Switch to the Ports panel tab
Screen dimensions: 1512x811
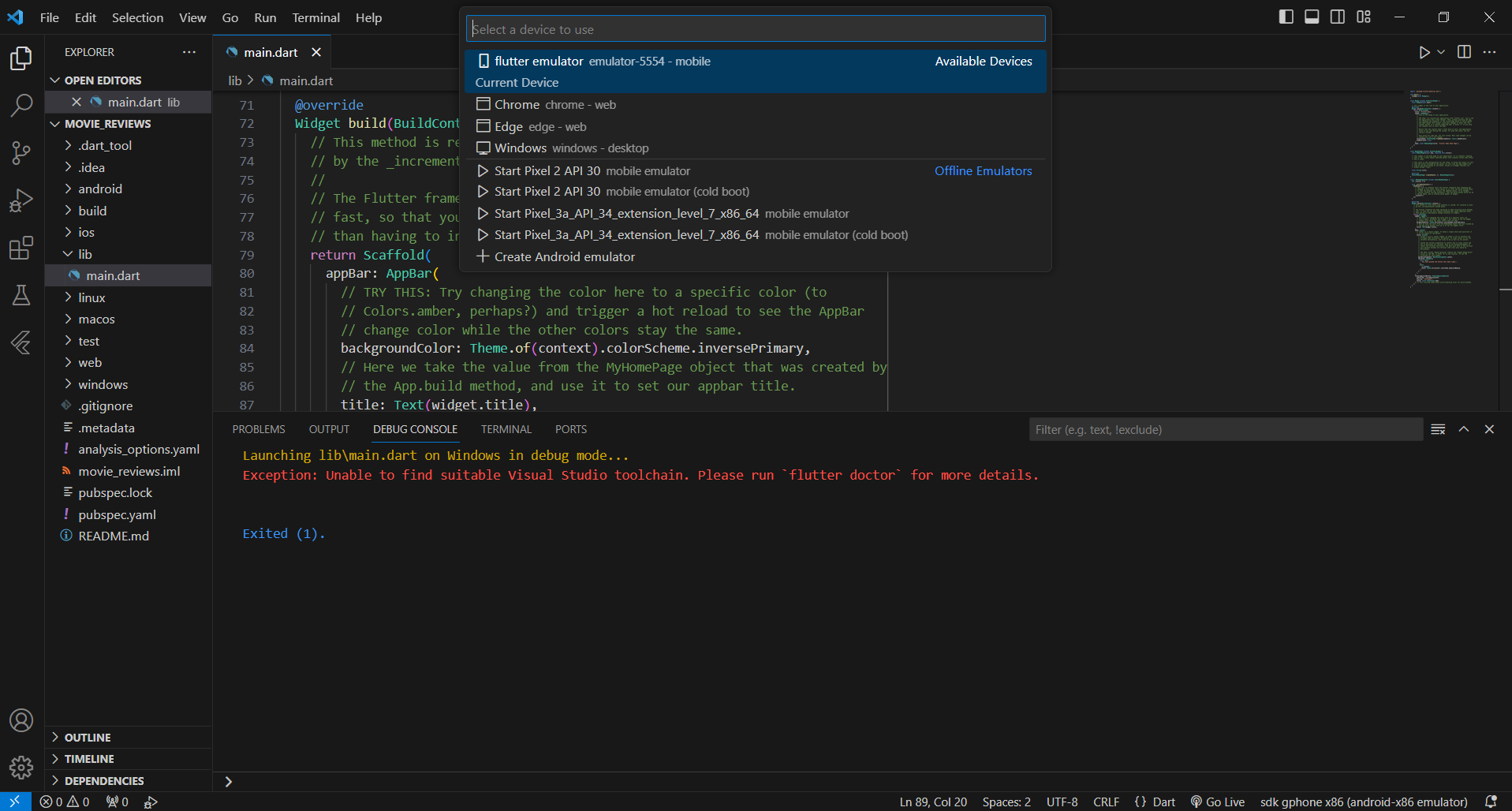[x=571, y=429]
